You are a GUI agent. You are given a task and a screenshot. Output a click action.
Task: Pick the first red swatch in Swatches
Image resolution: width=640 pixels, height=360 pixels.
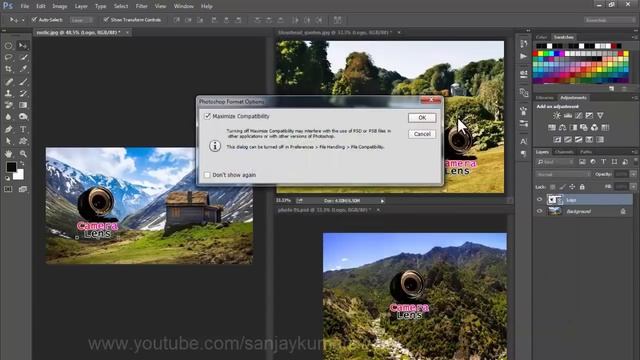[536, 53]
